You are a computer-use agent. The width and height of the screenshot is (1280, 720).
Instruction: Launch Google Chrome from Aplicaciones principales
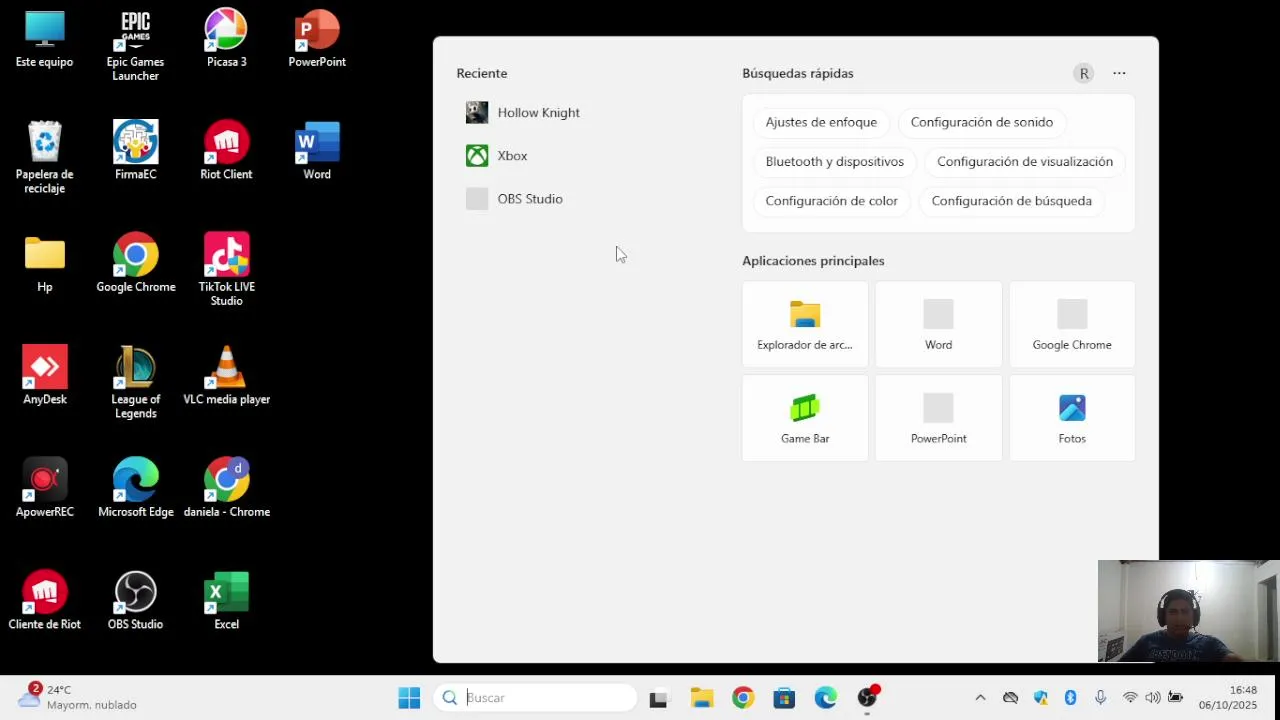1072,325
